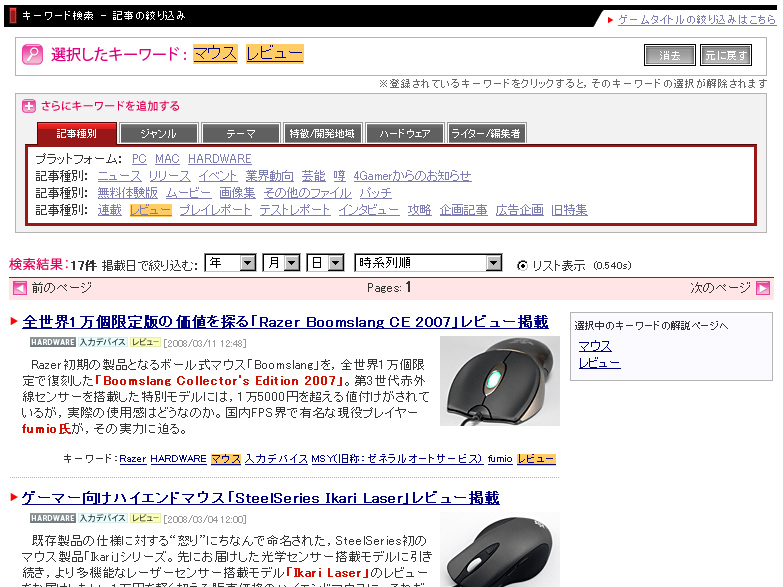The width and height of the screenshot is (783, 587).
Task: Open レビュー explanation page in sidebar
Action: [600, 363]
